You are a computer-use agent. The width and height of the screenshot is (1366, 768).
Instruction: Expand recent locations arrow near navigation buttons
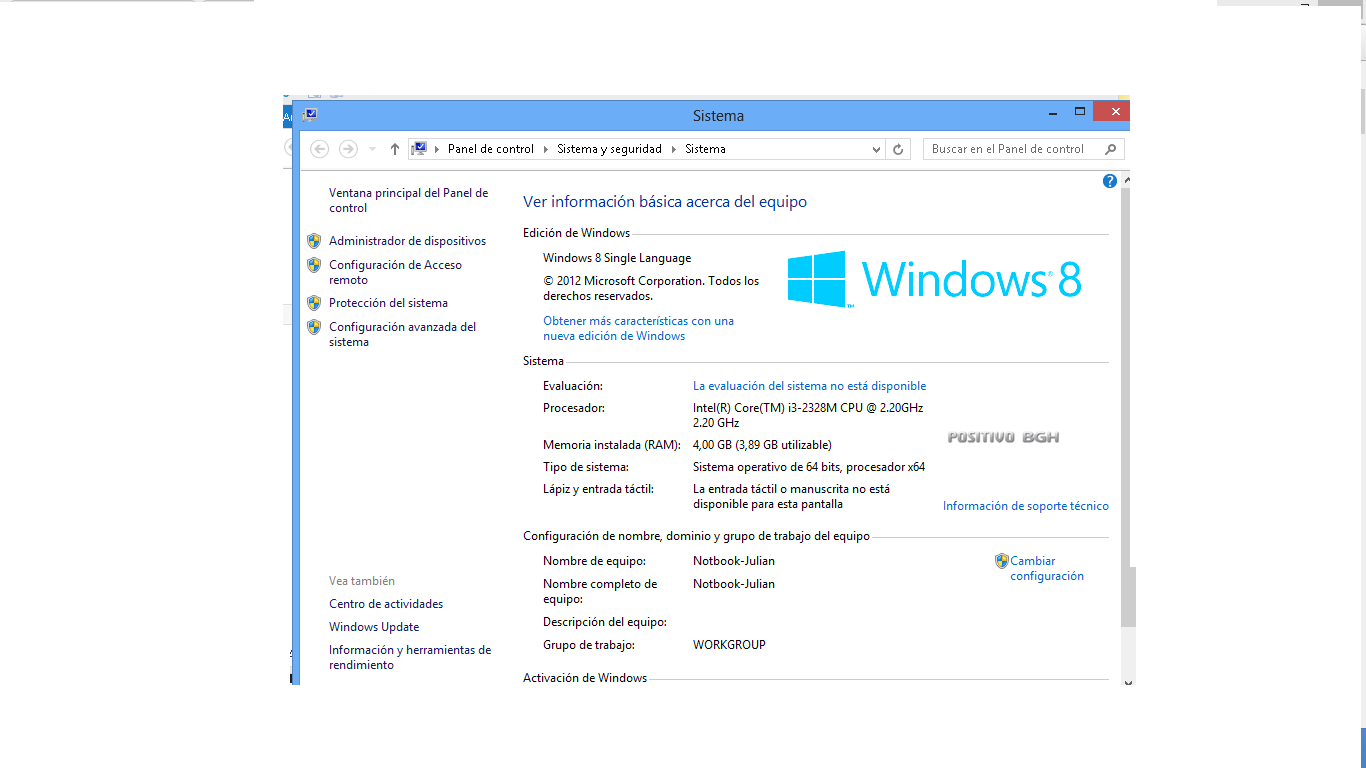pos(372,149)
